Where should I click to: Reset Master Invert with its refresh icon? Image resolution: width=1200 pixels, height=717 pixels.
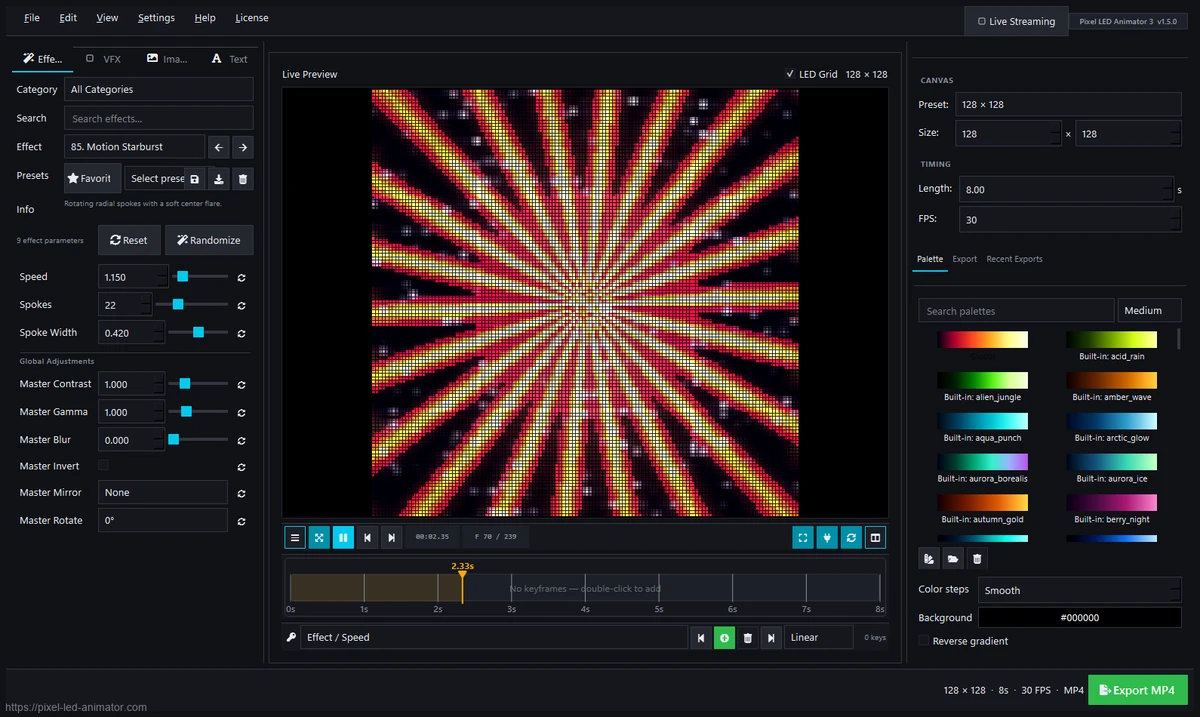[x=242, y=467]
